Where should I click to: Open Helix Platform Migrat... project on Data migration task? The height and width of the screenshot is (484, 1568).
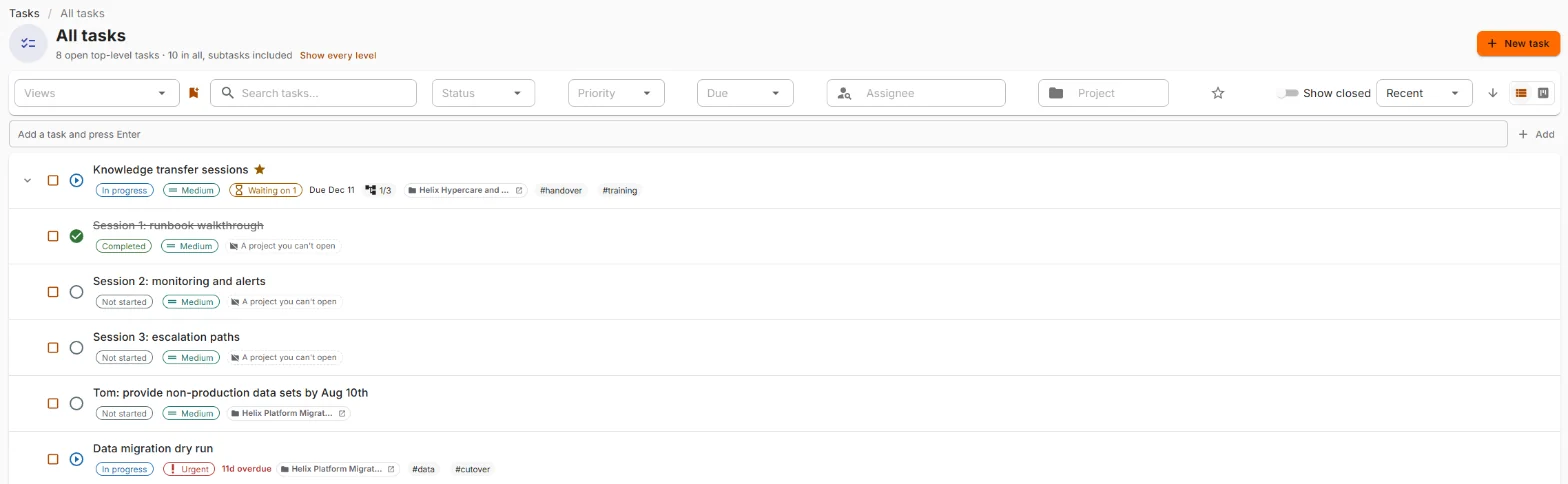[337, 469]
